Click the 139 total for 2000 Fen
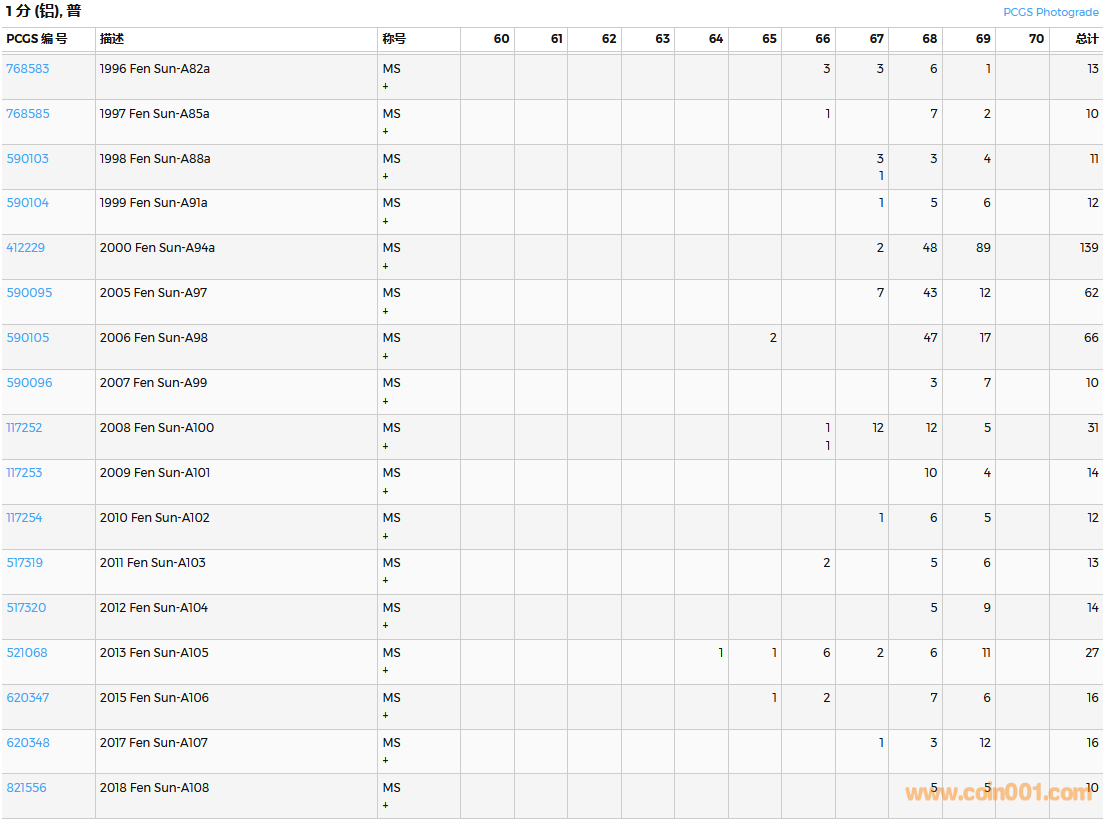This screenshot has width=1105, height=820. 1088,248
